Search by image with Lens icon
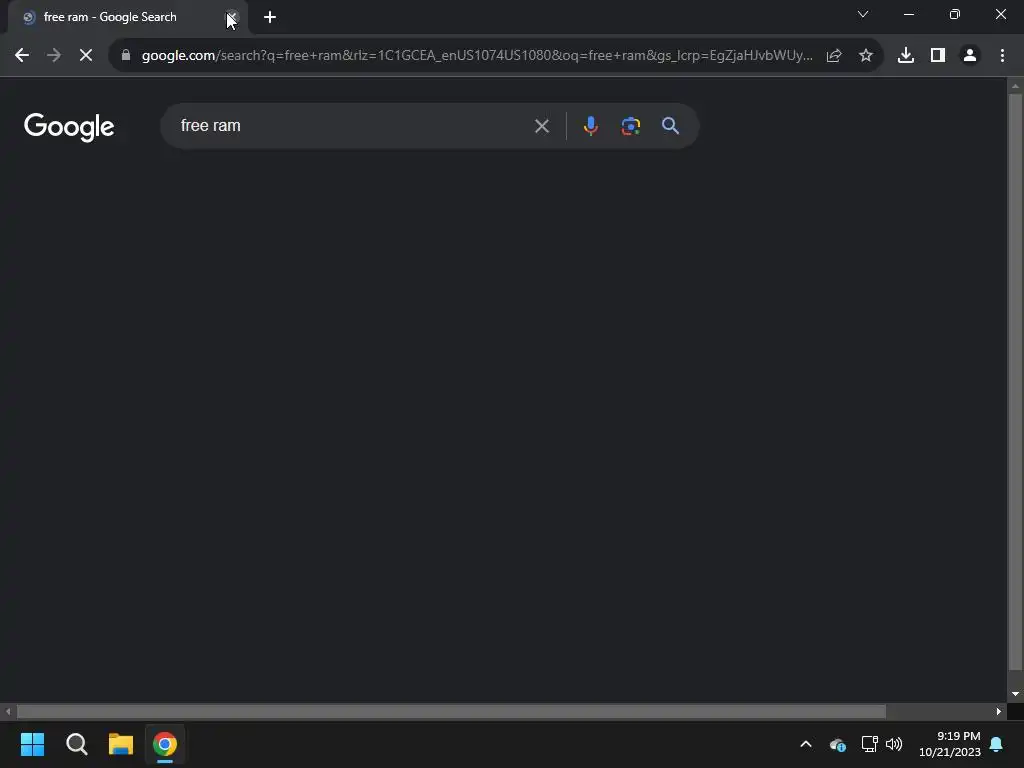1024x768 pixels. (630, 126)
